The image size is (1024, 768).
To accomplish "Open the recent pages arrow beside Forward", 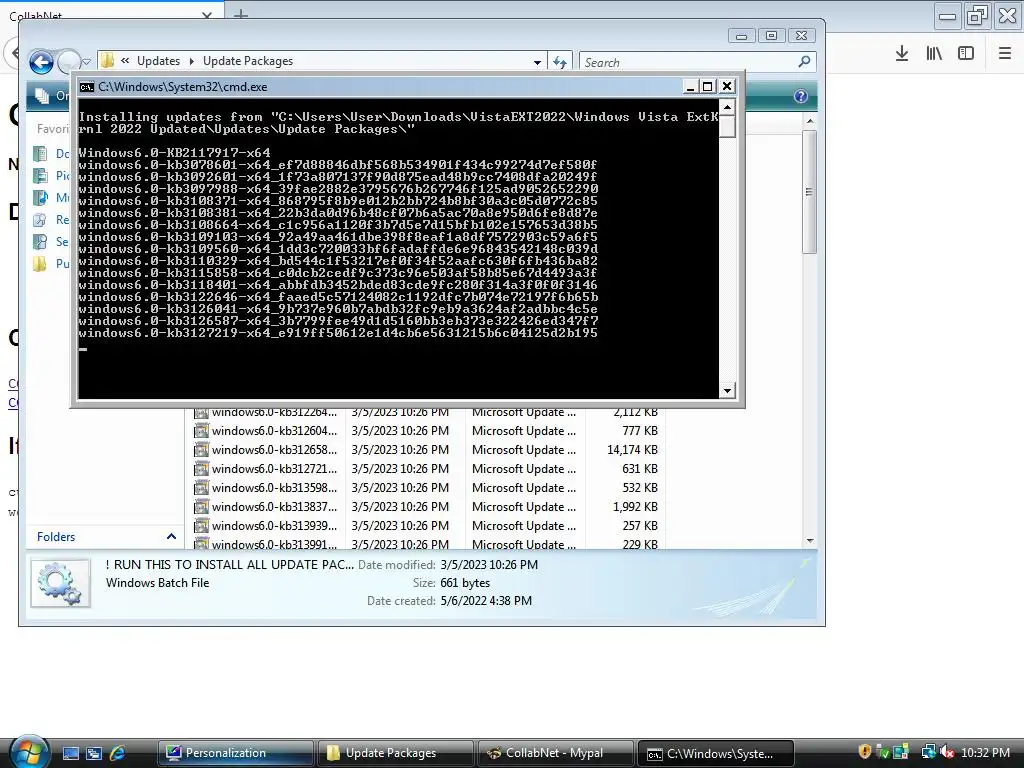I will point(87,61).
